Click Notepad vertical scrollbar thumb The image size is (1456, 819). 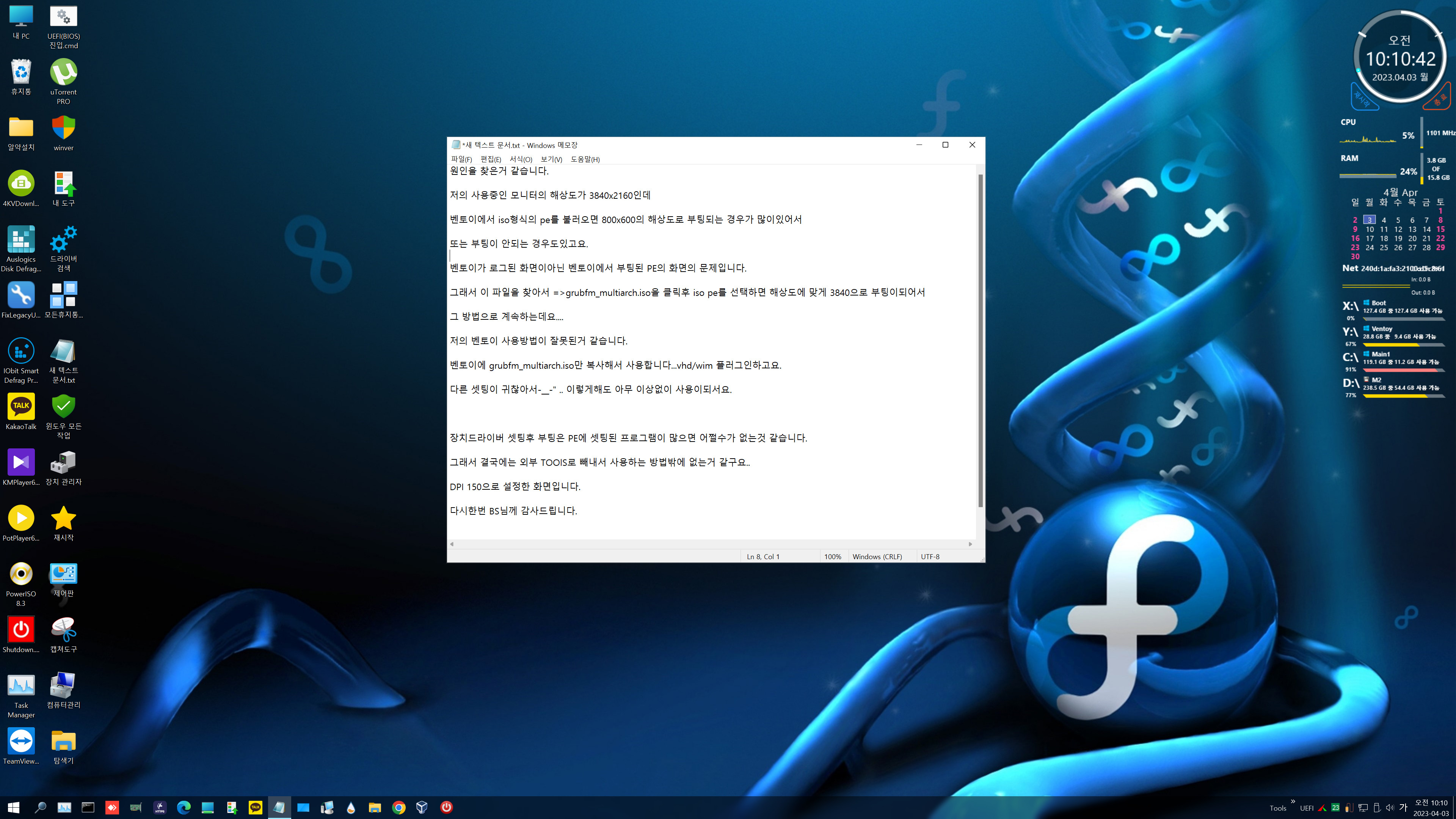(x=981, y=341)
